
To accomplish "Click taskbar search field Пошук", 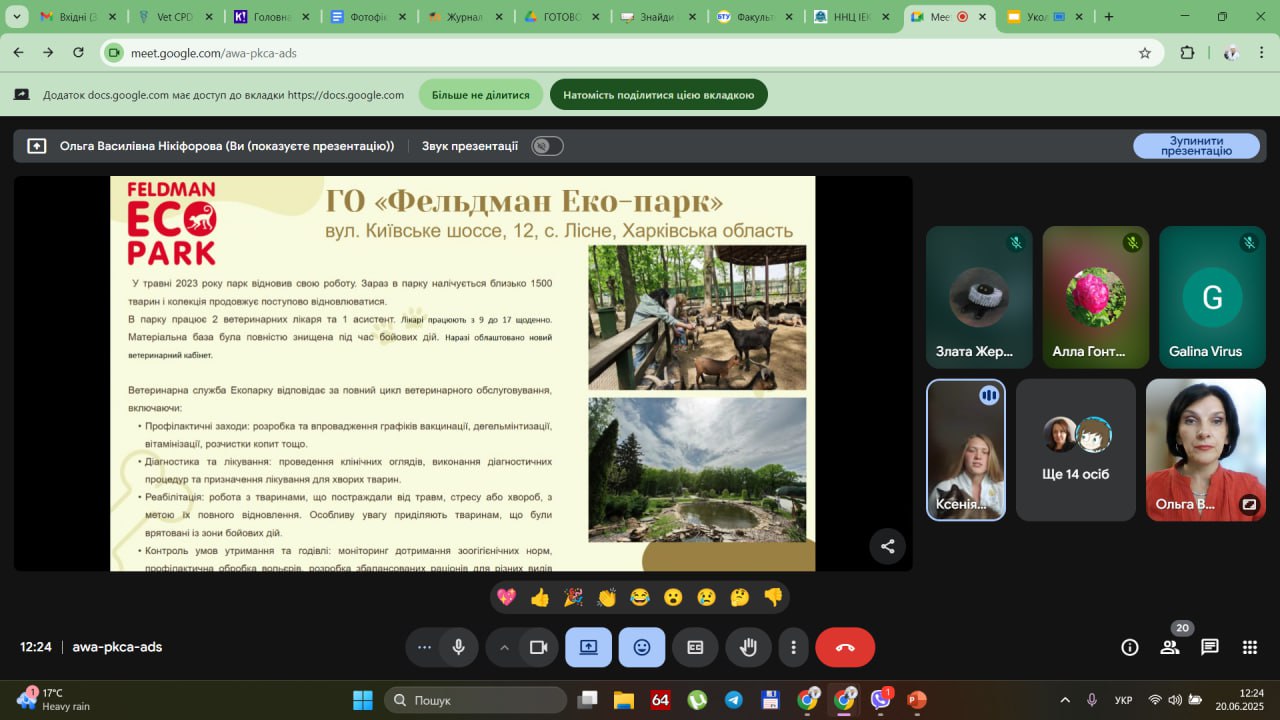I will [x=475, y=700].
